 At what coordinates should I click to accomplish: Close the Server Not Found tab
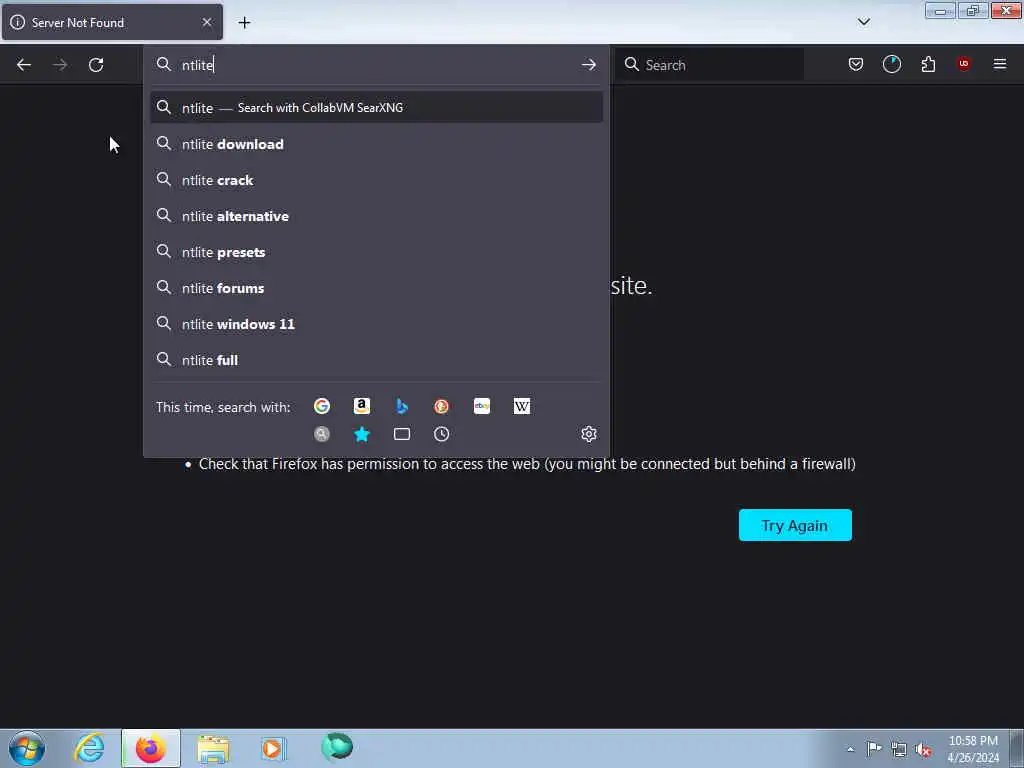coord(207,22)
